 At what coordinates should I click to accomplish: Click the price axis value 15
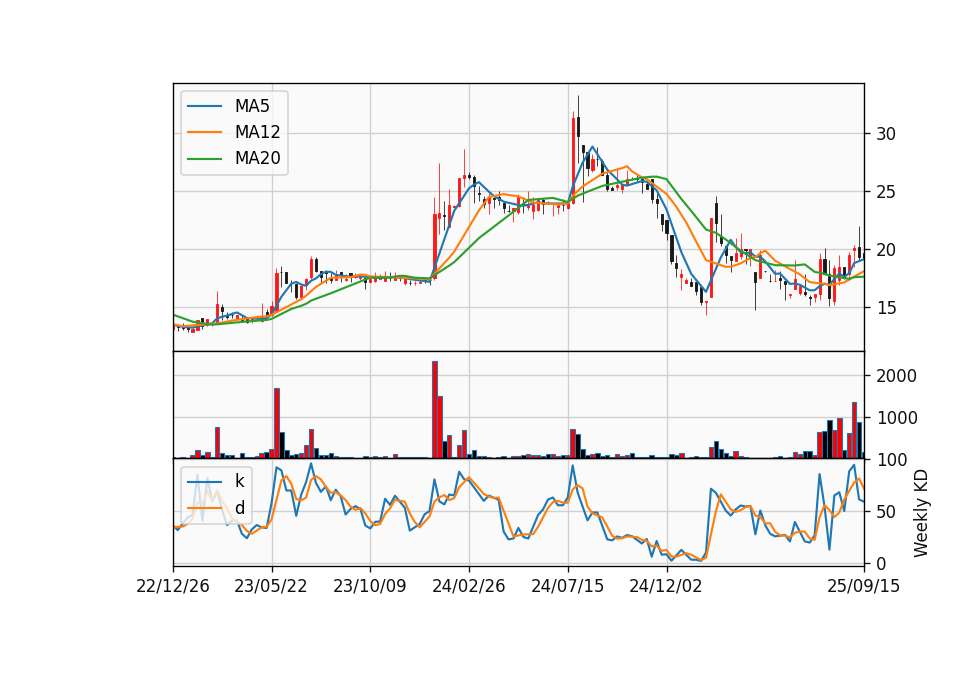click(x=886, y=308)
